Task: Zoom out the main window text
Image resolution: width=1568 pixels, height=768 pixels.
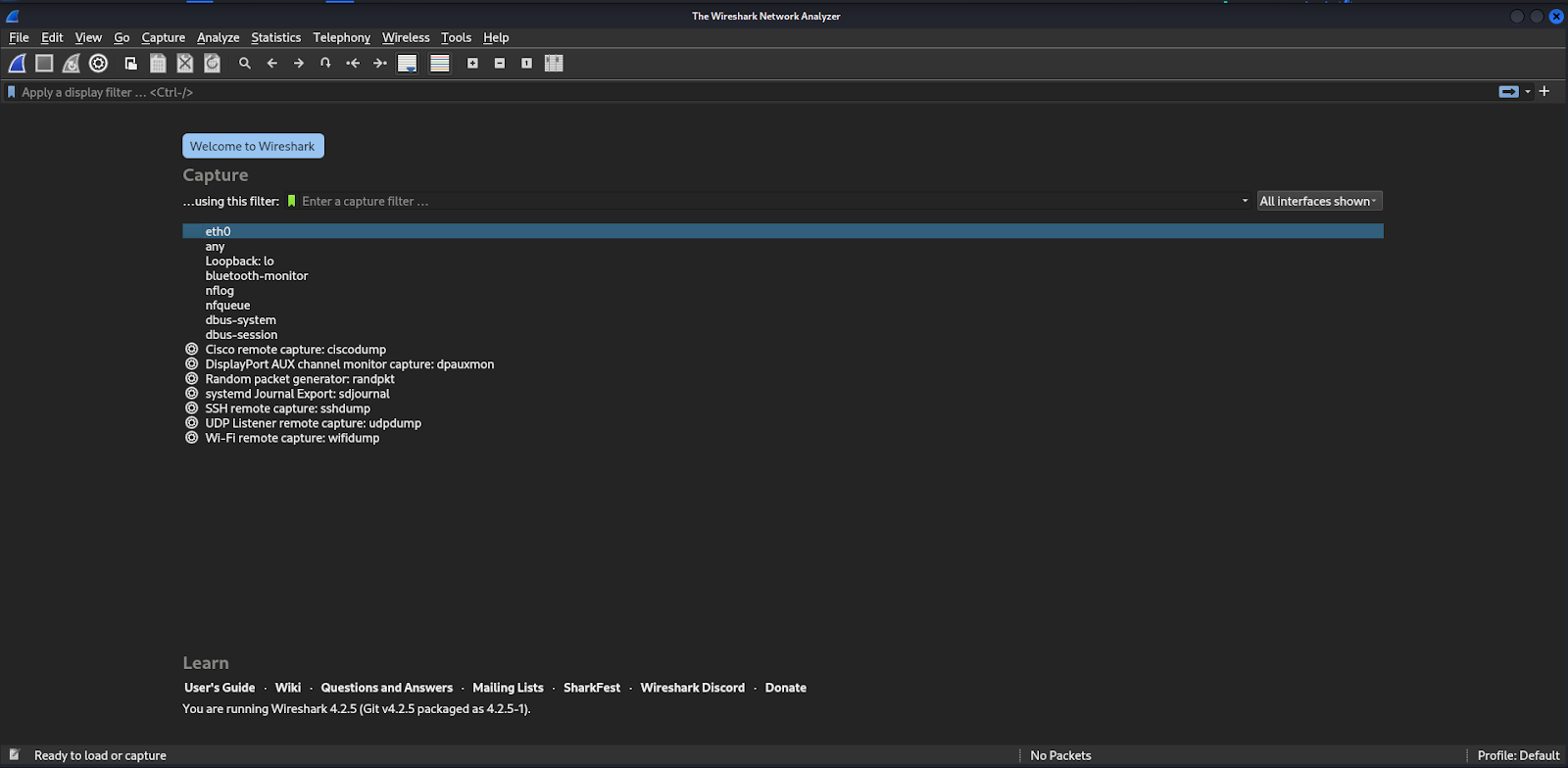Action: pyautogui.click(x=500, y=64)
